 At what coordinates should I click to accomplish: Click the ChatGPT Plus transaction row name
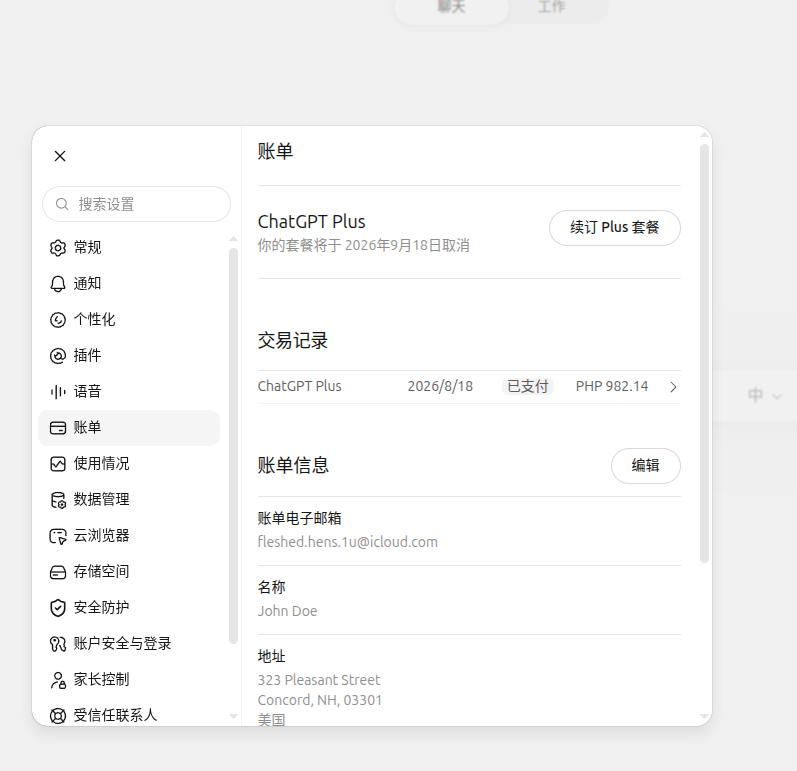pos(299,386)
